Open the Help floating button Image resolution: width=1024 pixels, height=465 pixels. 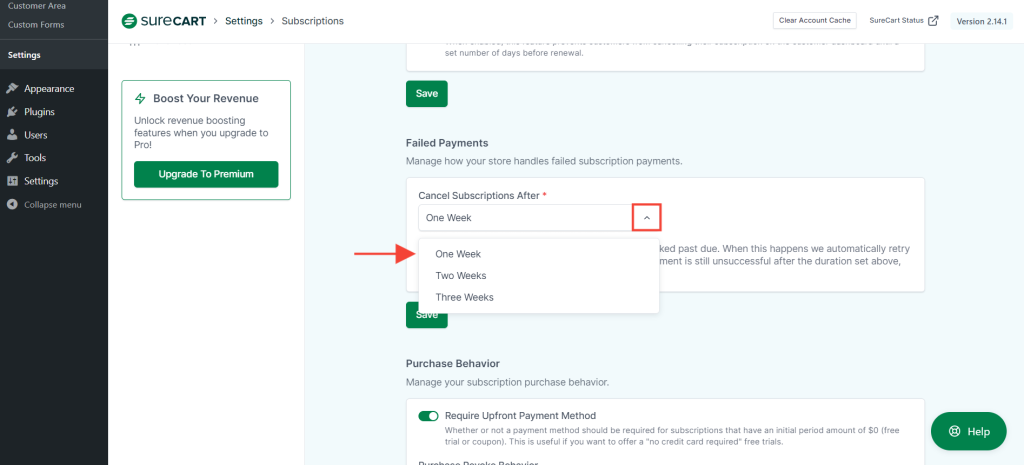pos(968,431)
